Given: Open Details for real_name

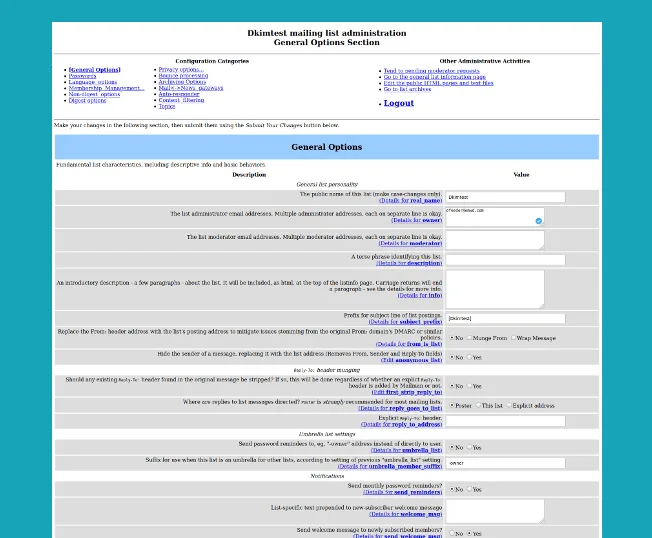Looking at the screenshot, I should 410,200.
